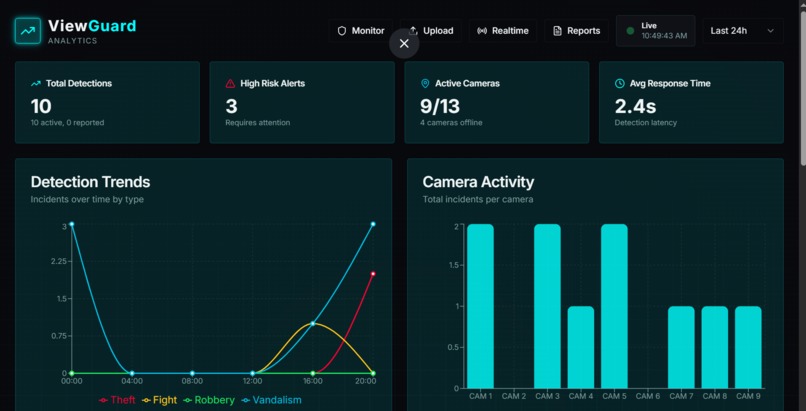806x411 pixels.
Task: Click the "4 cameras offline" text
Action: tap(451, 123)
